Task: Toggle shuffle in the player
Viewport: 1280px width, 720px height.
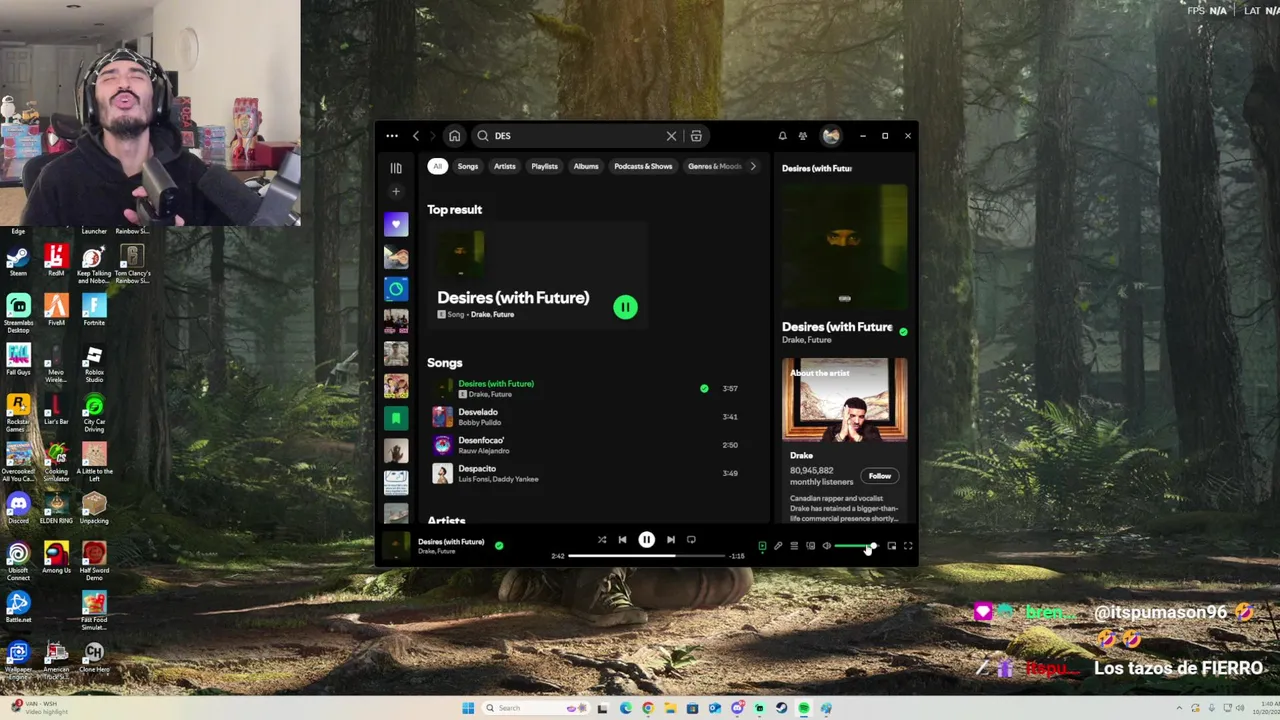Action: coord(601,540)
